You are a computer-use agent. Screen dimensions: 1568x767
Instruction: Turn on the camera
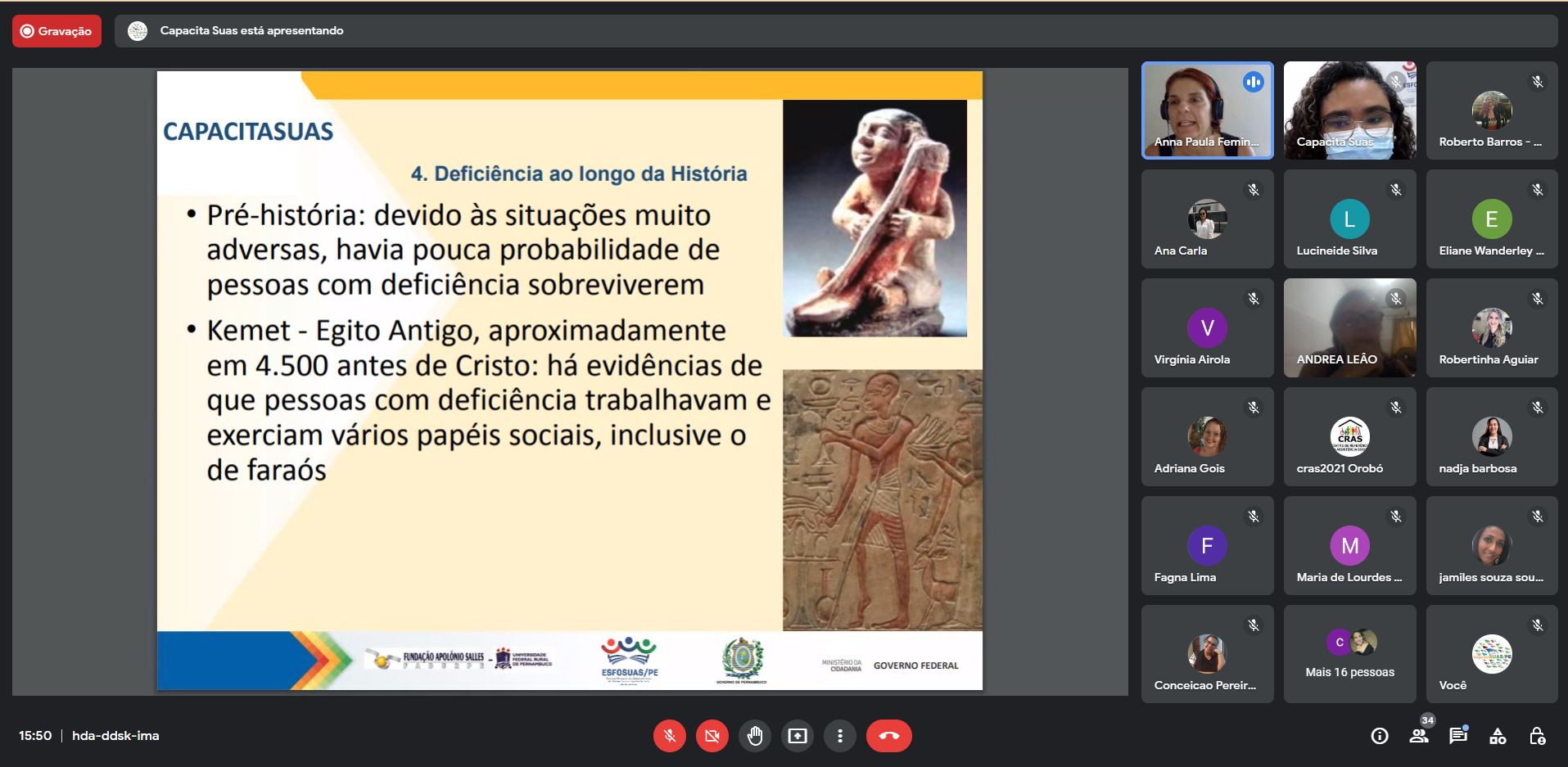coord(712,736)
